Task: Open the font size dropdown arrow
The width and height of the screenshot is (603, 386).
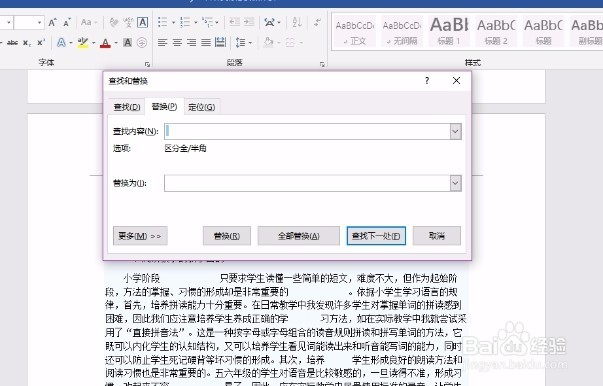Action: coord(39,23)
